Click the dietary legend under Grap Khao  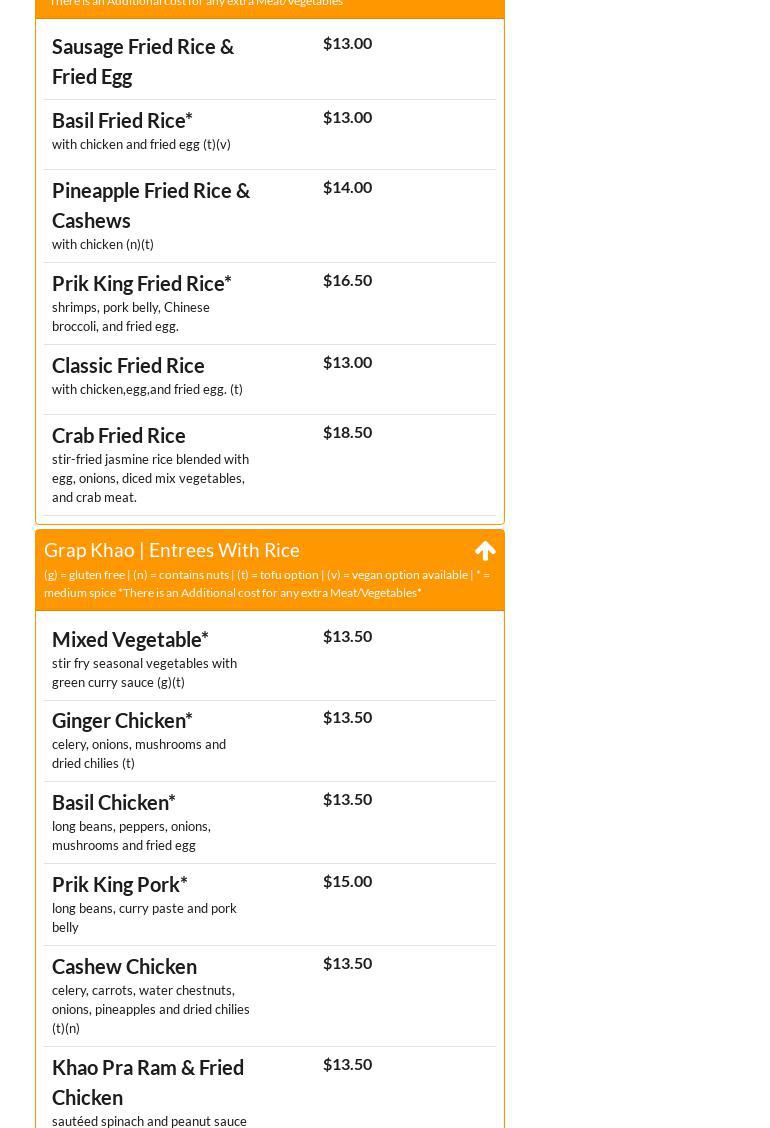coord(266,583)
